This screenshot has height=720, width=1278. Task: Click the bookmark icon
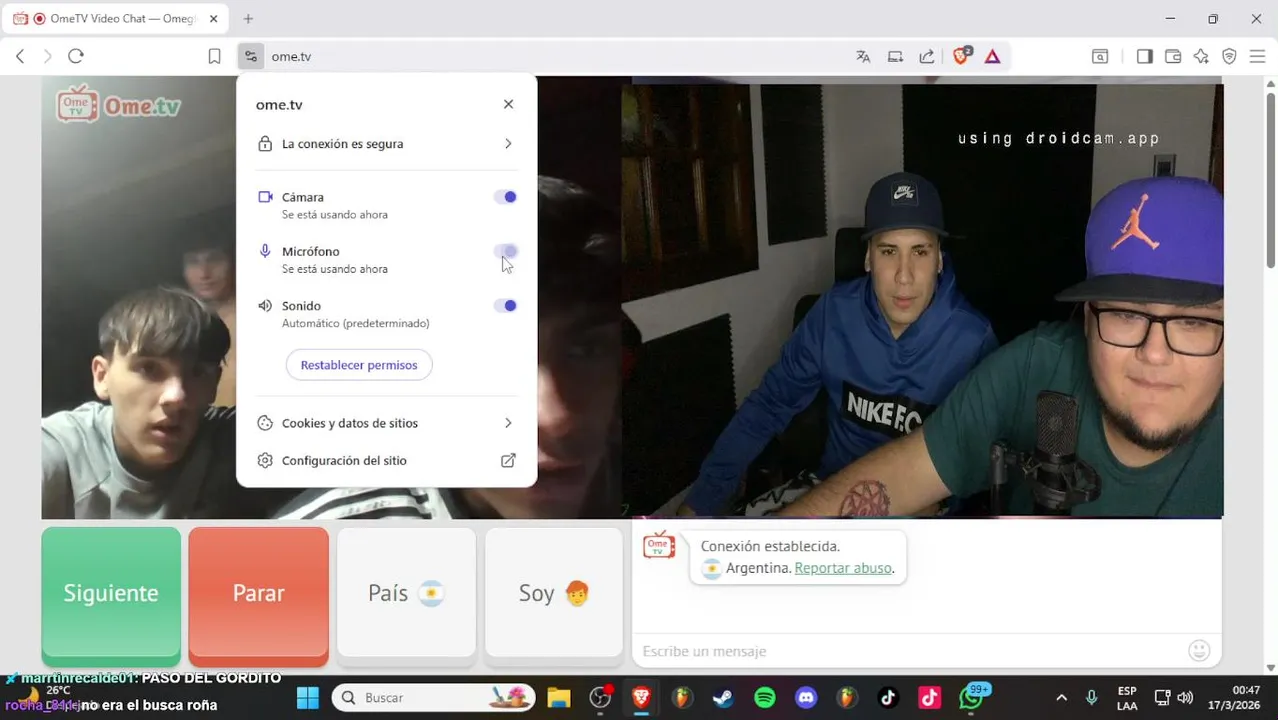[214, 57]
